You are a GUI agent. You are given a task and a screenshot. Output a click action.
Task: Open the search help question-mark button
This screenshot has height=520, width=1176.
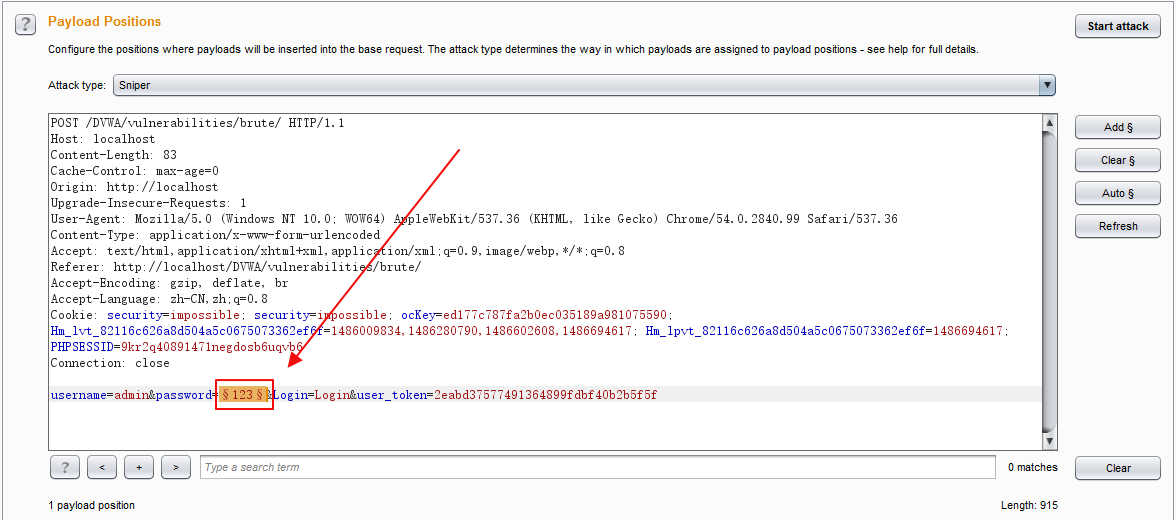click(64, 467)
